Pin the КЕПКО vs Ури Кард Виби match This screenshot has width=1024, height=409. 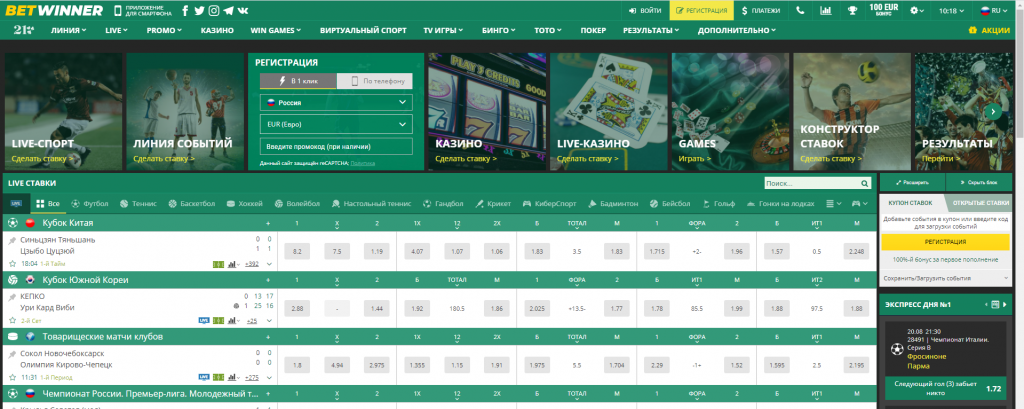point(12,297)
